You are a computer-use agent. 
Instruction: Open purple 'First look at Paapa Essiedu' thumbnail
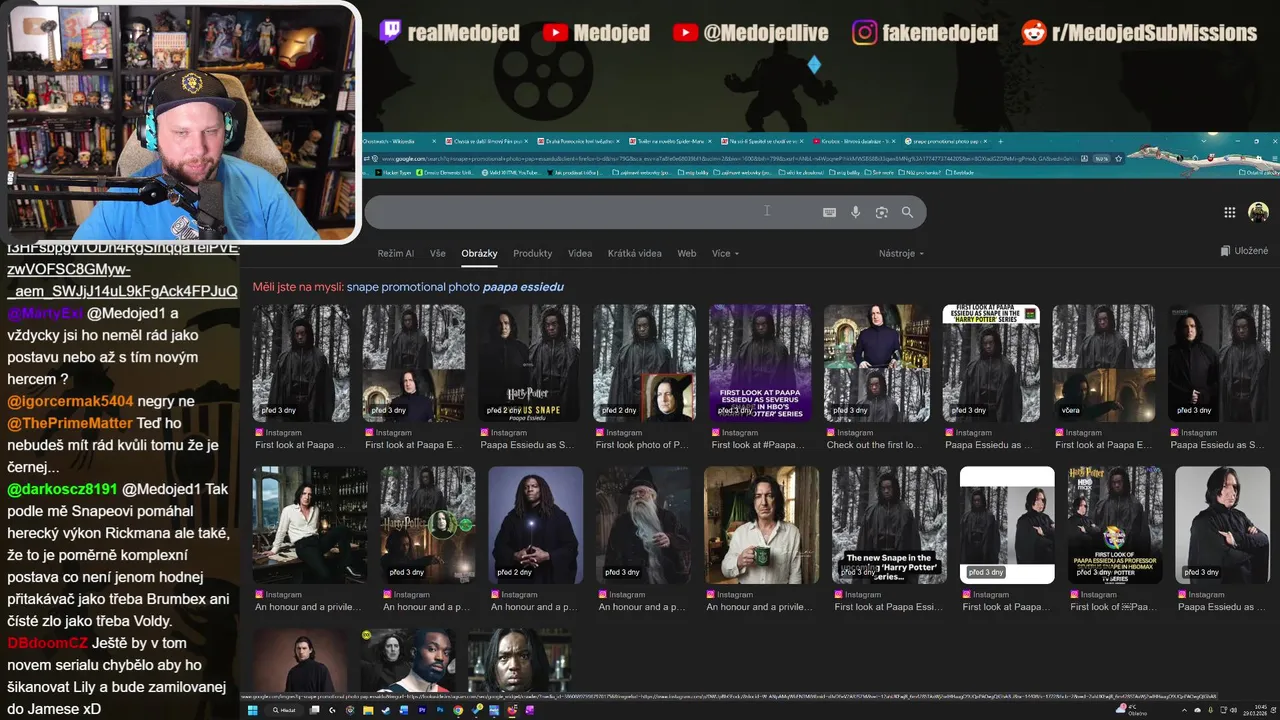[760, 363]
